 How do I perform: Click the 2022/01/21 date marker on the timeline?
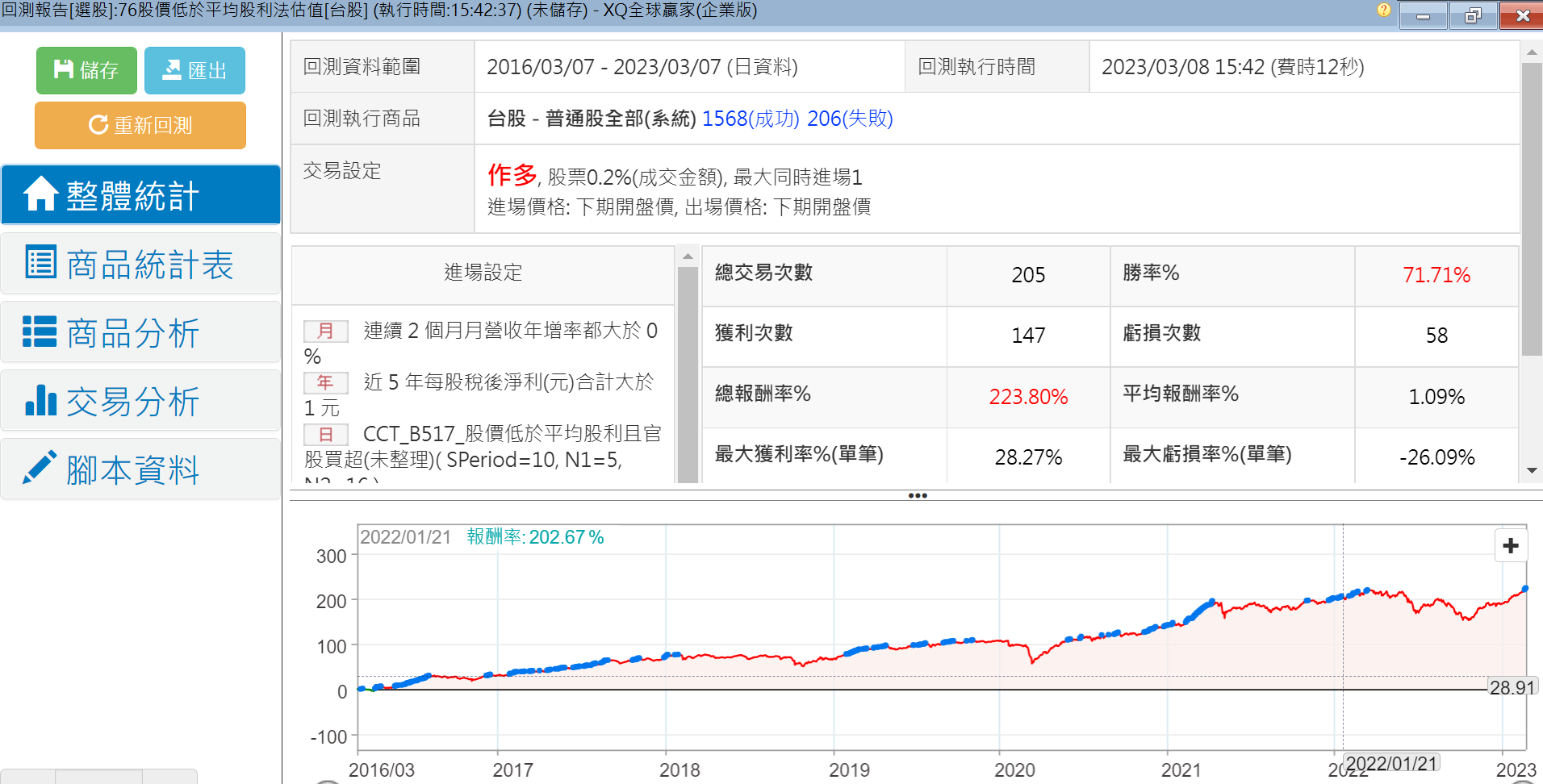tap(1391, 763)
